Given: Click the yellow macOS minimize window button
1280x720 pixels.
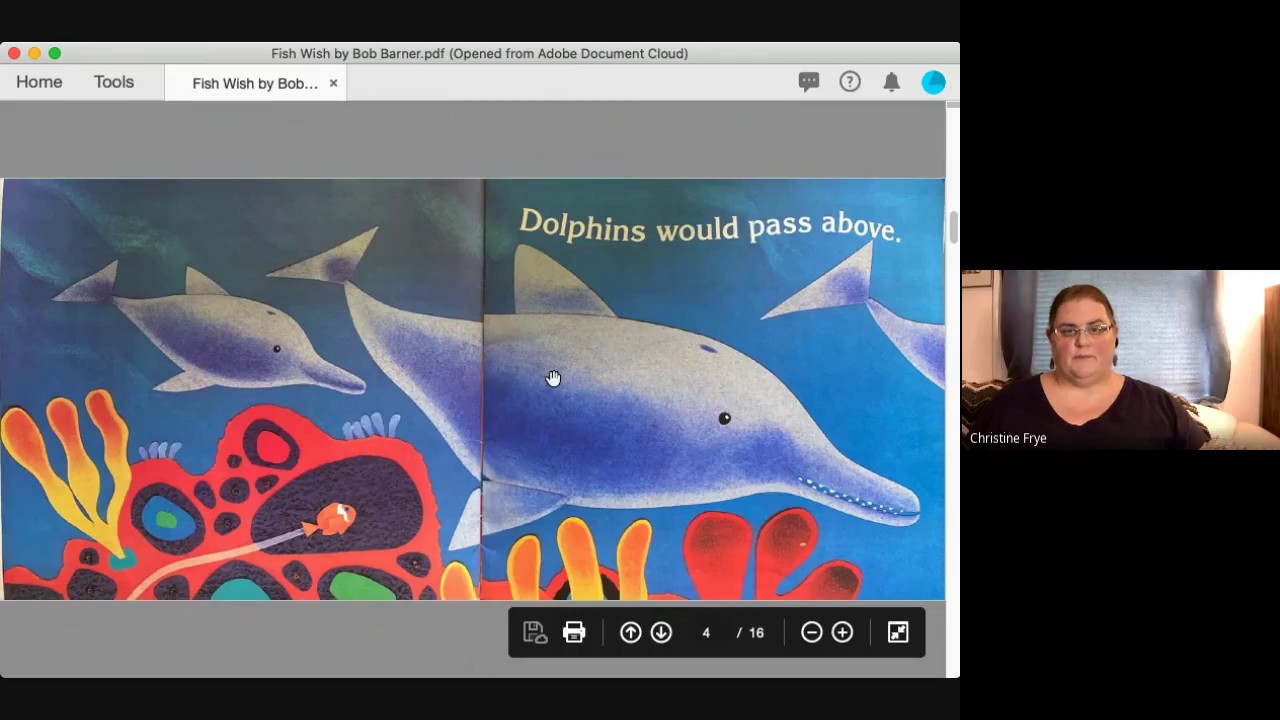Looking at the screenshot, I should pyautogui.click(x=34, y=53).
